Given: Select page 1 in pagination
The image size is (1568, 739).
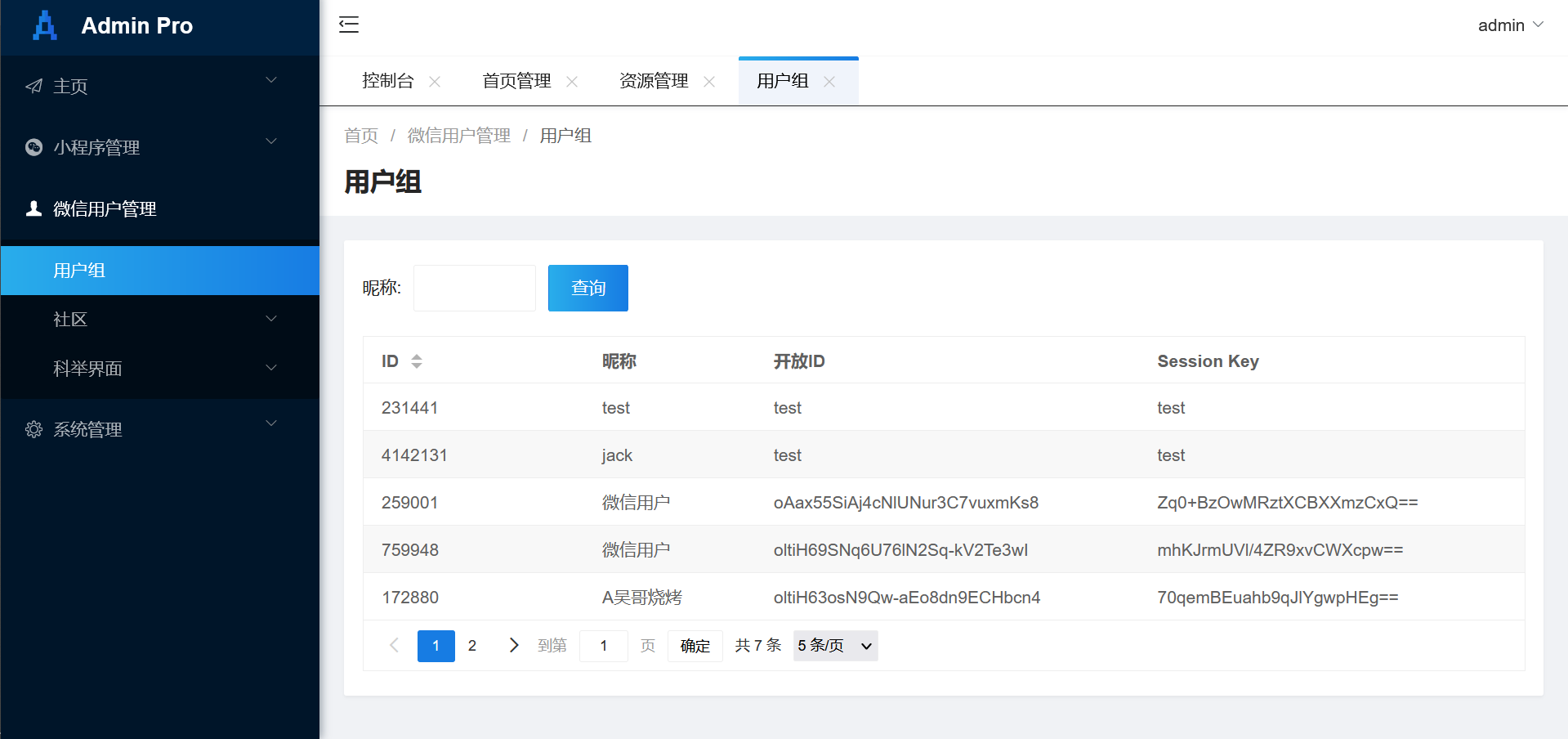Looking at the screenshot, I should coord(436,645).
